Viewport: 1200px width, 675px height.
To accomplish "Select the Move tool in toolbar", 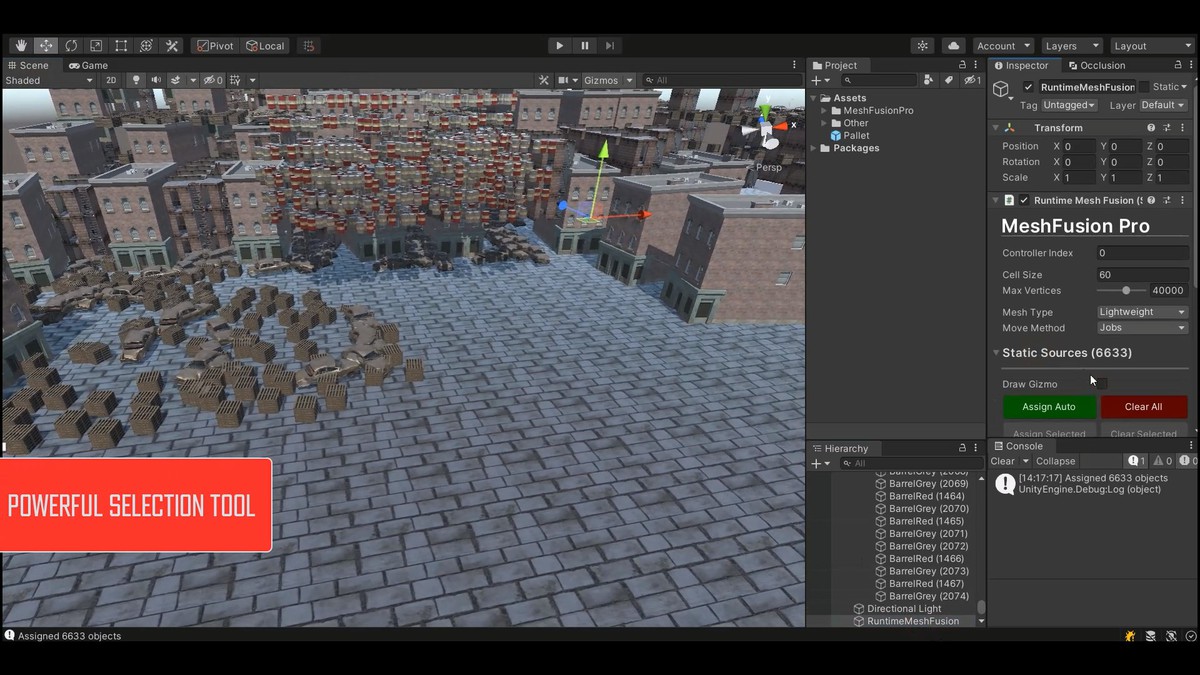I will coord(46,46).
